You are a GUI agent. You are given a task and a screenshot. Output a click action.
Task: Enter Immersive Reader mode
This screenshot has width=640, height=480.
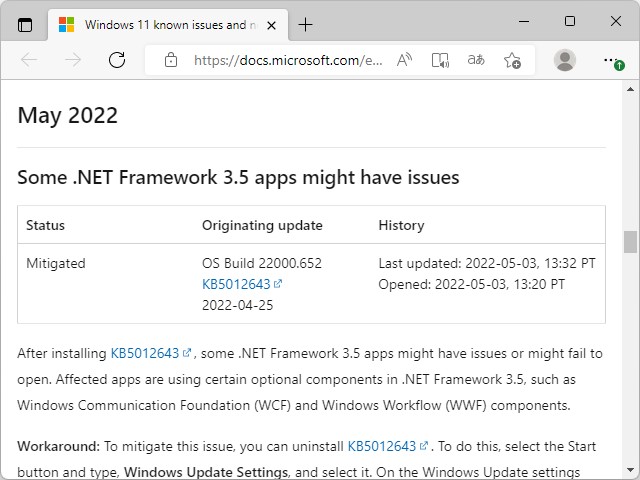(440, 60)
